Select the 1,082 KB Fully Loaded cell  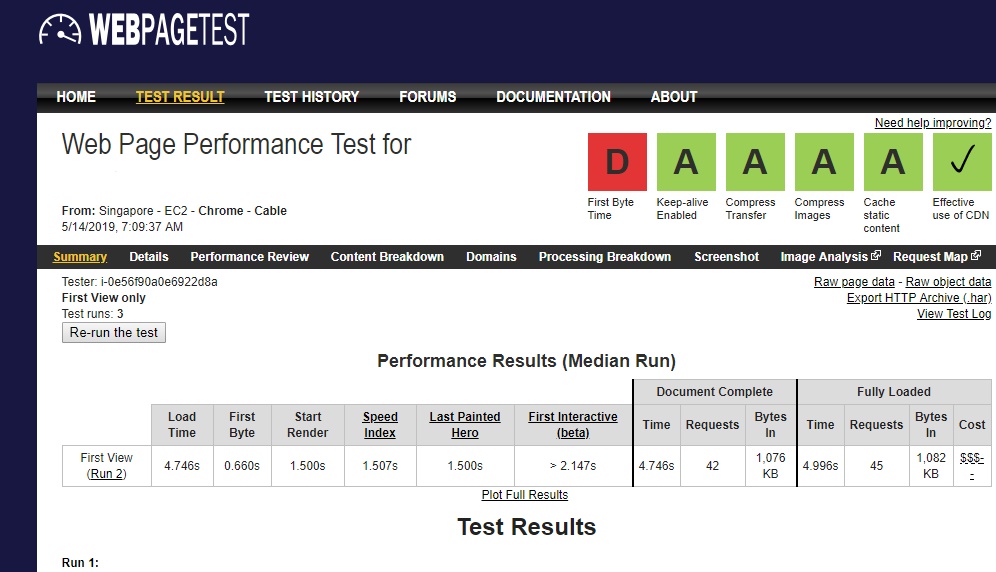point(931,466)
